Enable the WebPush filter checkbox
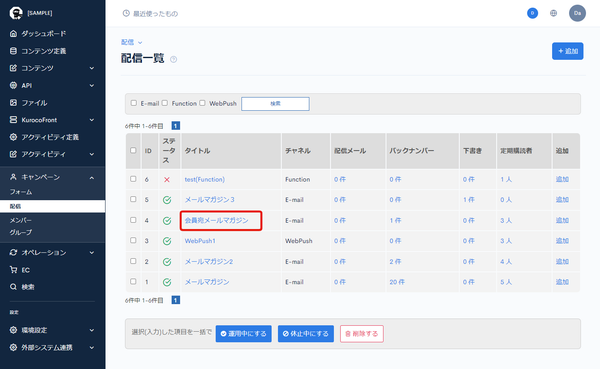This screenshot has width=600, height=369. coord(202,103)
